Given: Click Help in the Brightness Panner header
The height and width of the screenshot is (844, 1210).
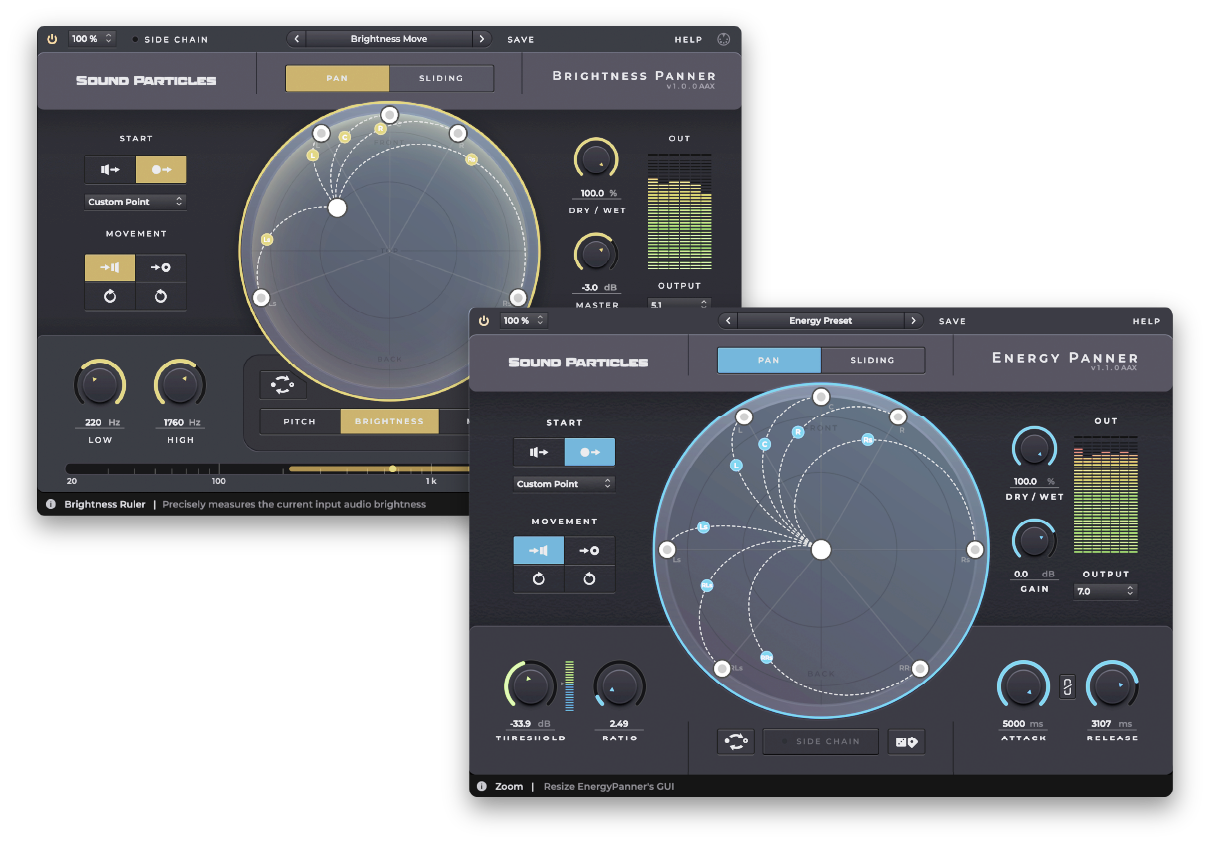Looking at the screenshot, I should pyautogui.click(x=688, y=40).
